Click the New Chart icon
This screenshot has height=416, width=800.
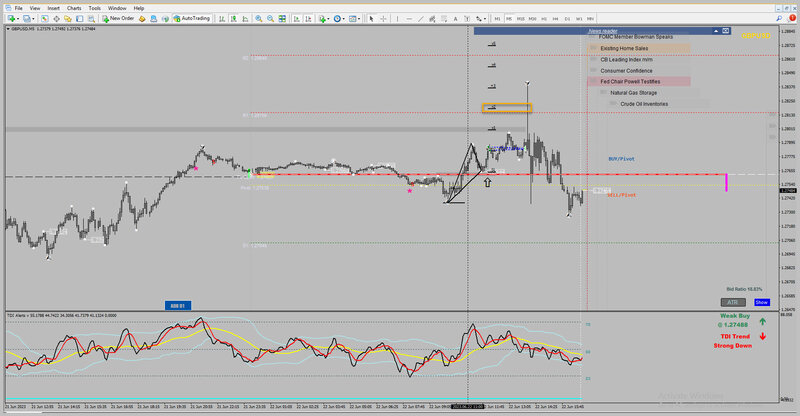[x=11, y=18]
